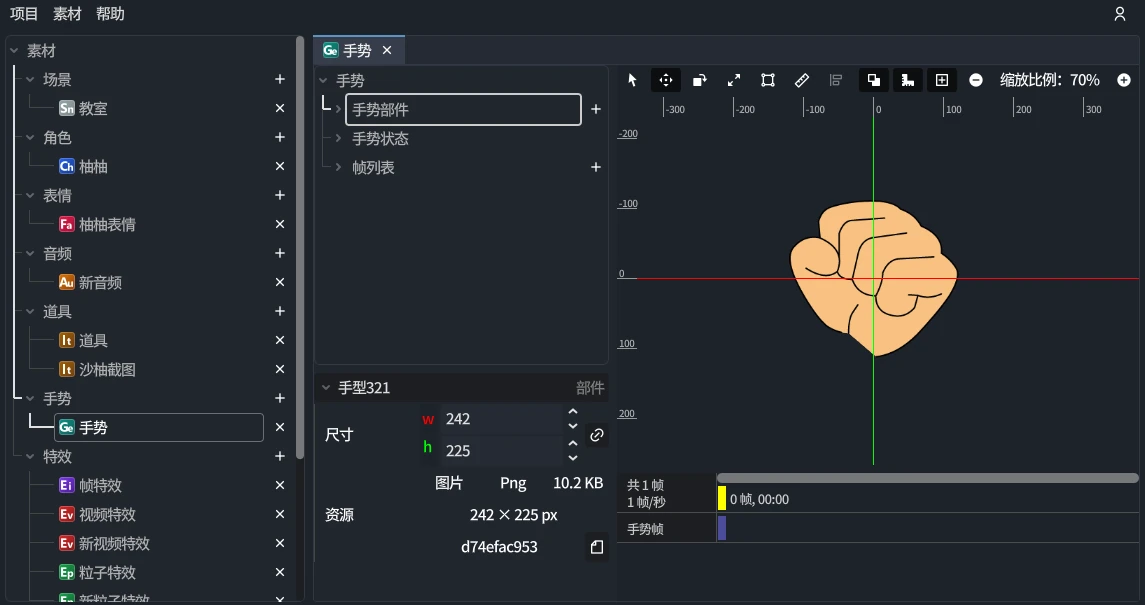
Task: Add a new 特效 item
Action: (x=280, y=456)
